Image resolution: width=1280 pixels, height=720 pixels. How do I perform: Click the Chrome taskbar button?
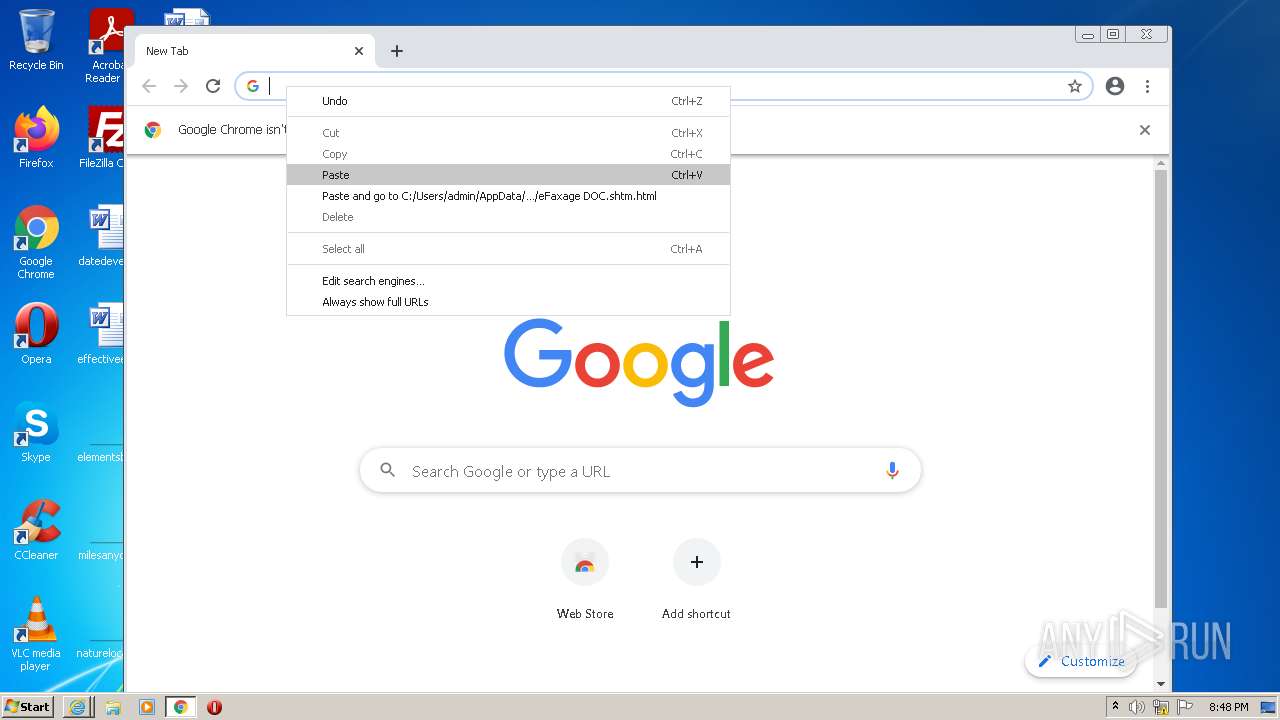coord(181,707)
